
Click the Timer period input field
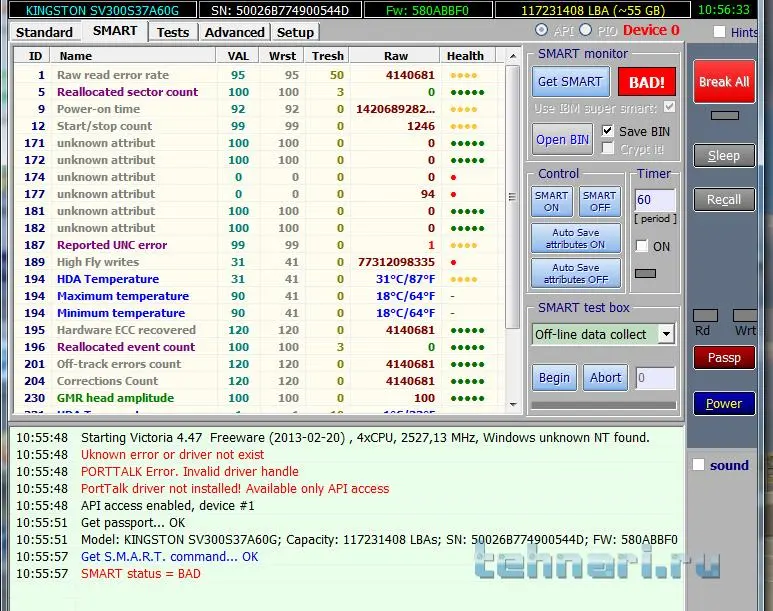(655, 200)
